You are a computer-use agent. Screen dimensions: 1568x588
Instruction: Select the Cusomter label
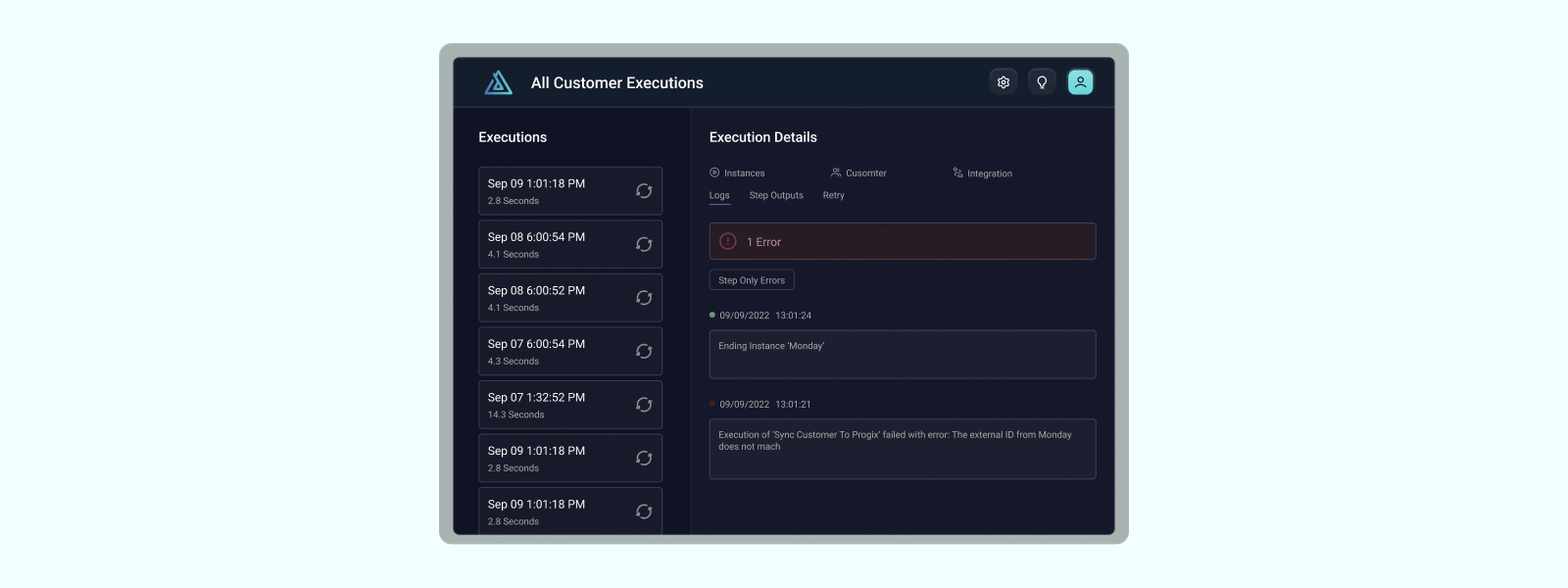866,173
